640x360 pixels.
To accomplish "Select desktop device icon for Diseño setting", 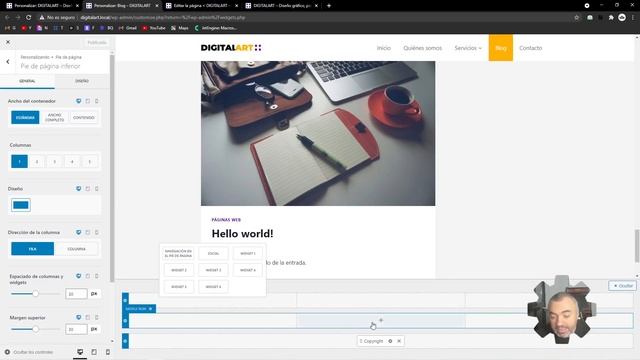I will [78, 189].
